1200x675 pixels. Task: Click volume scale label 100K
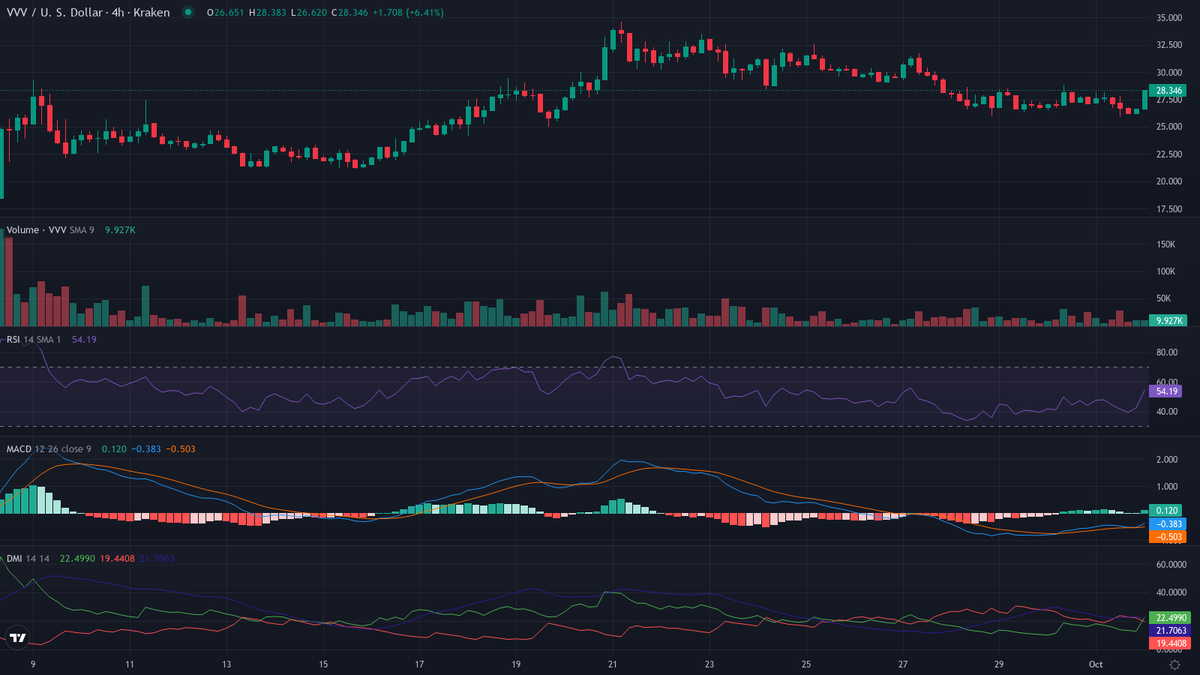pos(1166,272)
